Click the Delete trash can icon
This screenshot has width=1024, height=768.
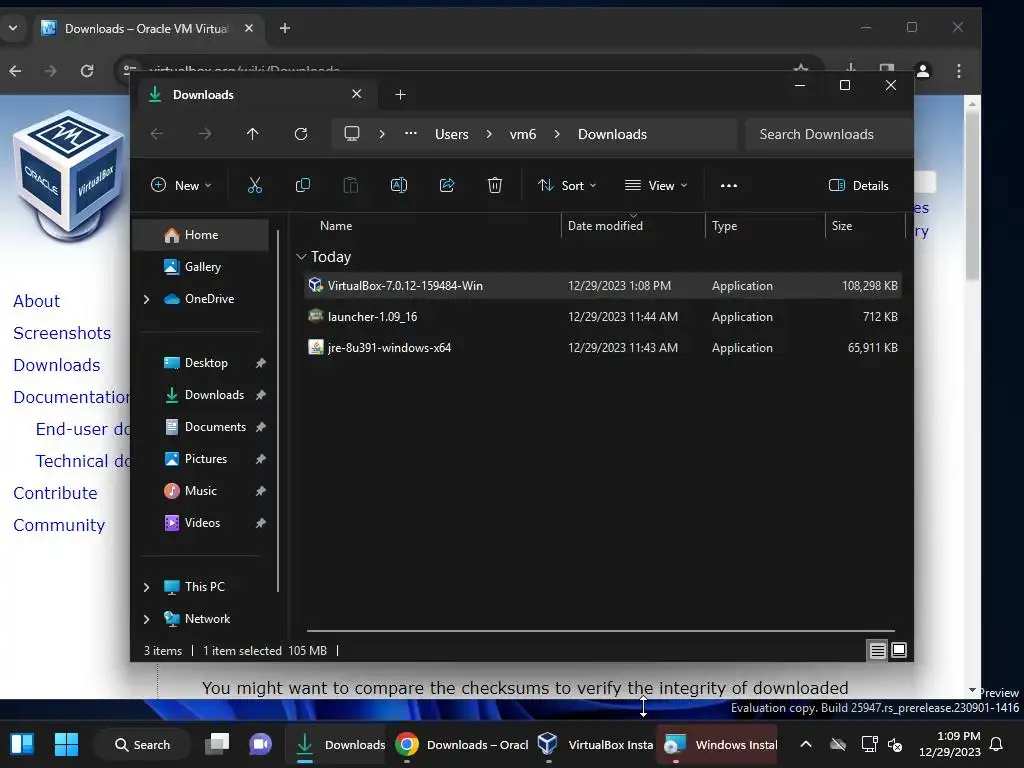coord(495,185)
